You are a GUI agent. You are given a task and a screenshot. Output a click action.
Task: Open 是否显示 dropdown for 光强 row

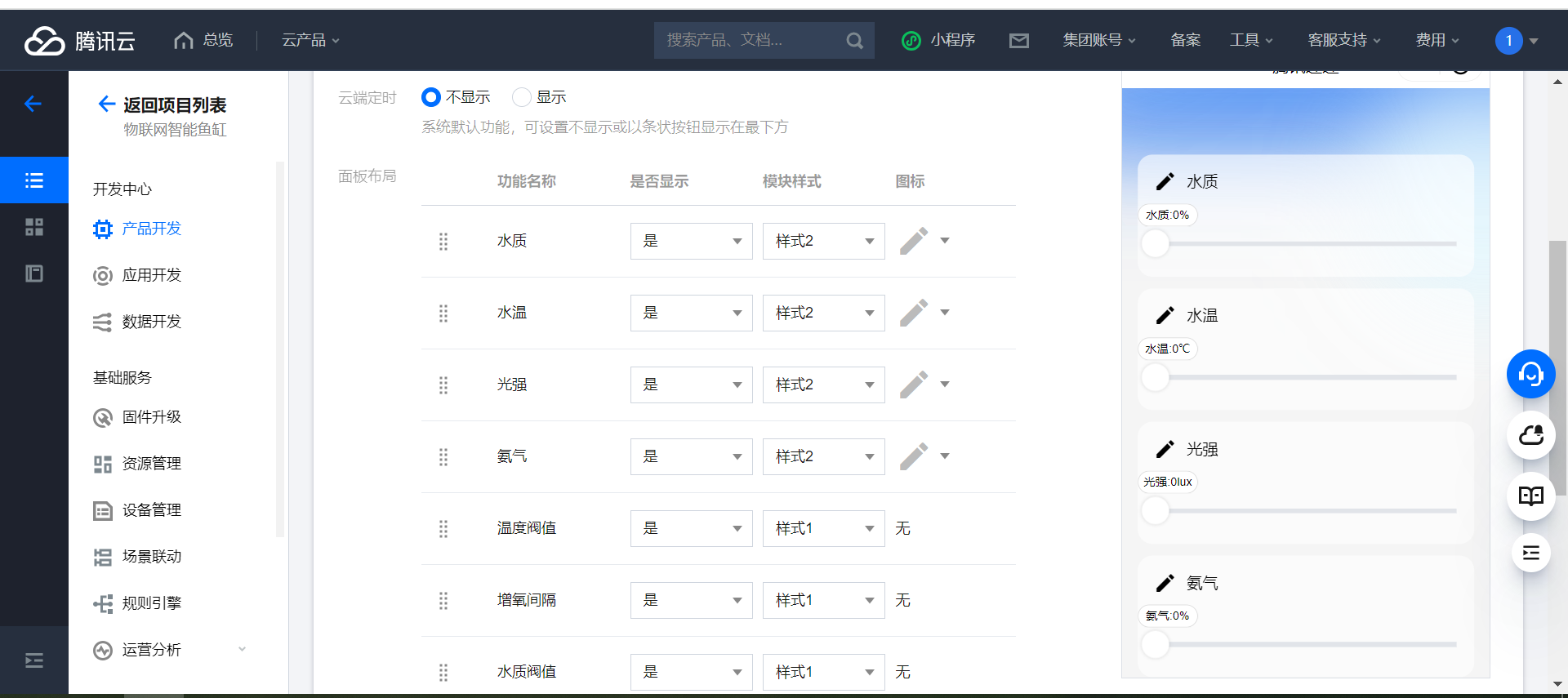click(x=691, y=385)
